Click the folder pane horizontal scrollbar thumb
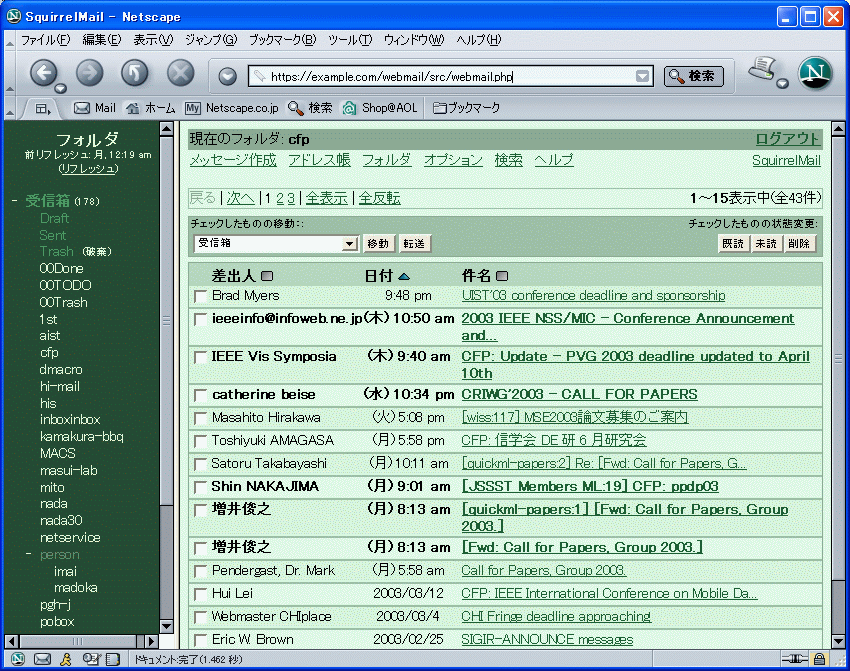 (x=78, y=642)
